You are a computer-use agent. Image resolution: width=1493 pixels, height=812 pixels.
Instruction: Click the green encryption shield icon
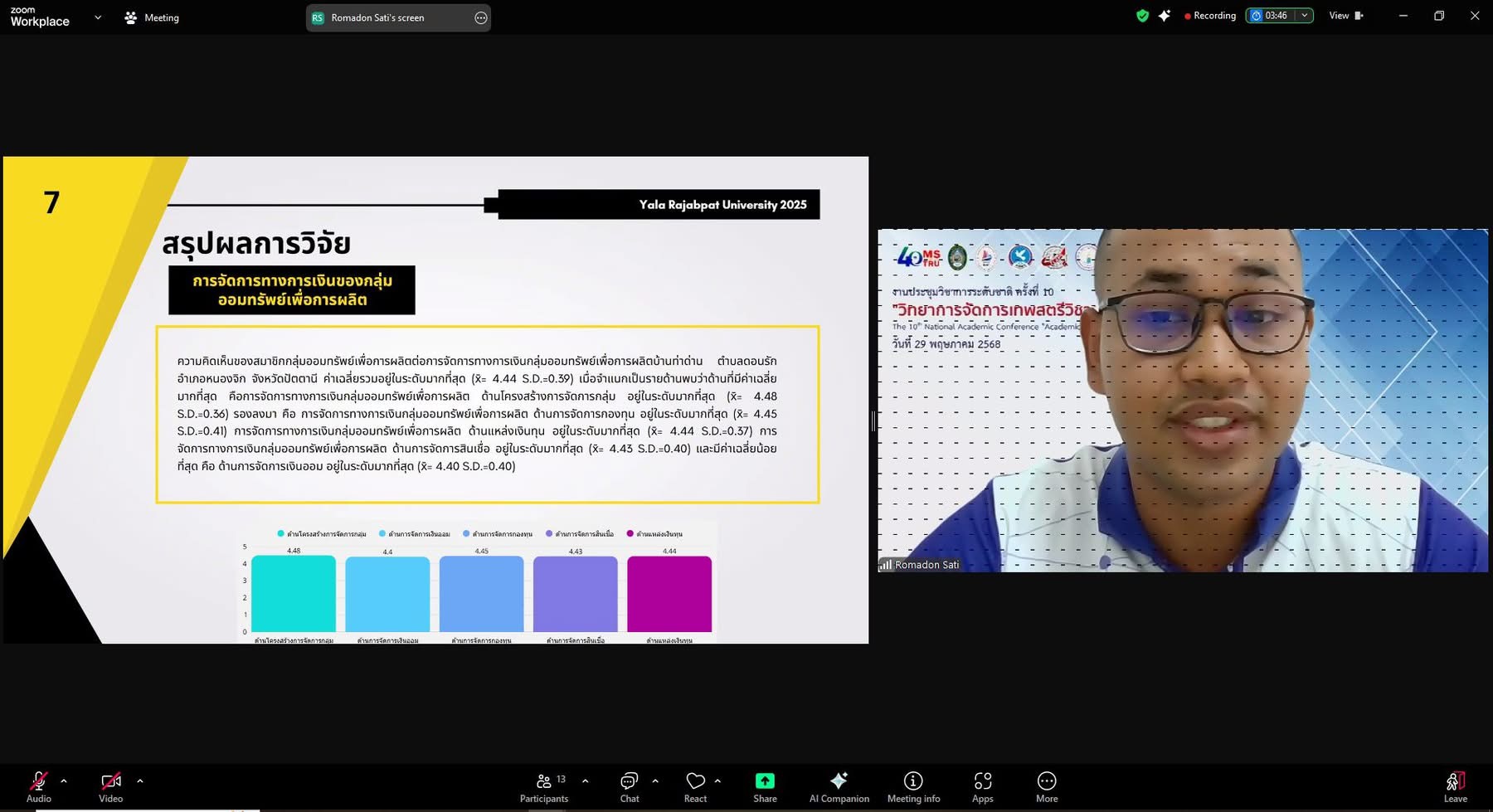tap(1142, 16)
